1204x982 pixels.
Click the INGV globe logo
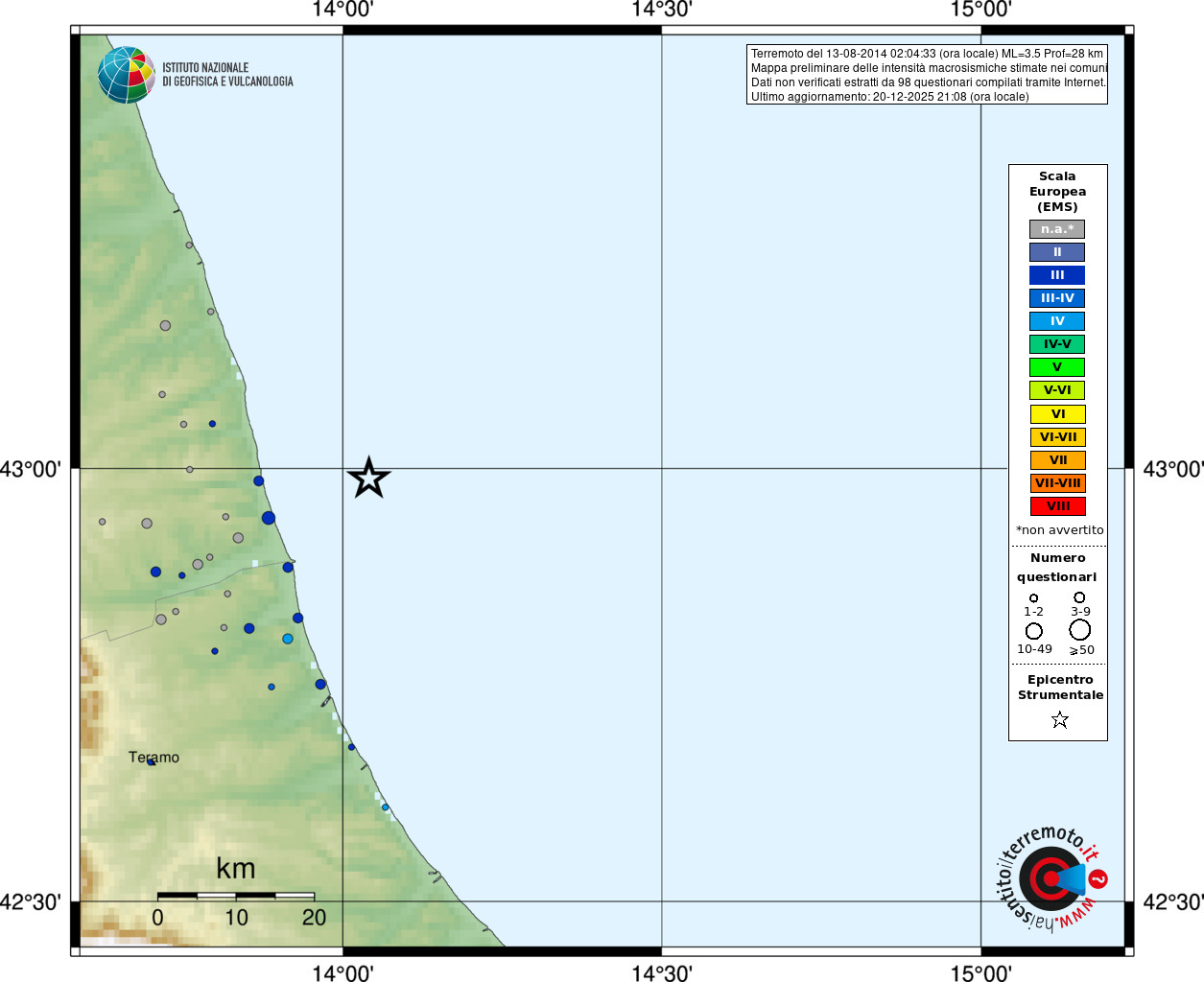point(127,75)
